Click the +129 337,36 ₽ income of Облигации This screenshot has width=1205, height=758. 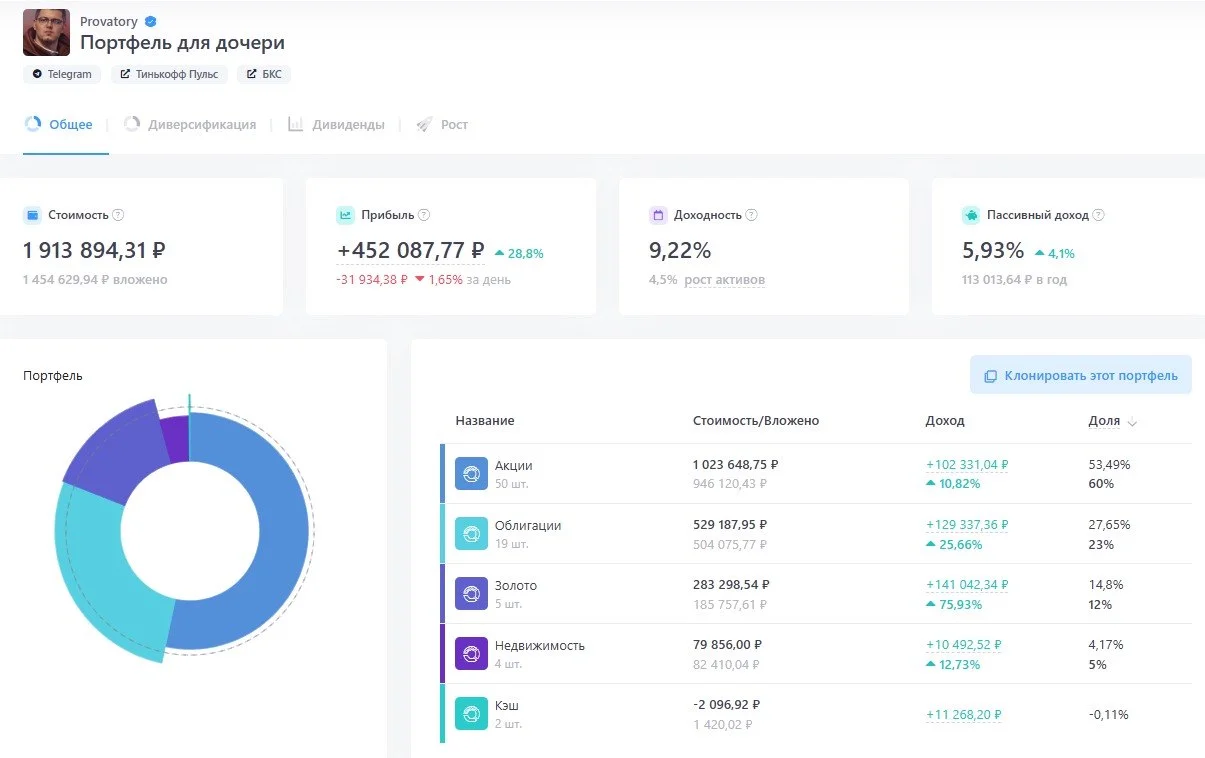pyautogui.click(x=967, y=525)
